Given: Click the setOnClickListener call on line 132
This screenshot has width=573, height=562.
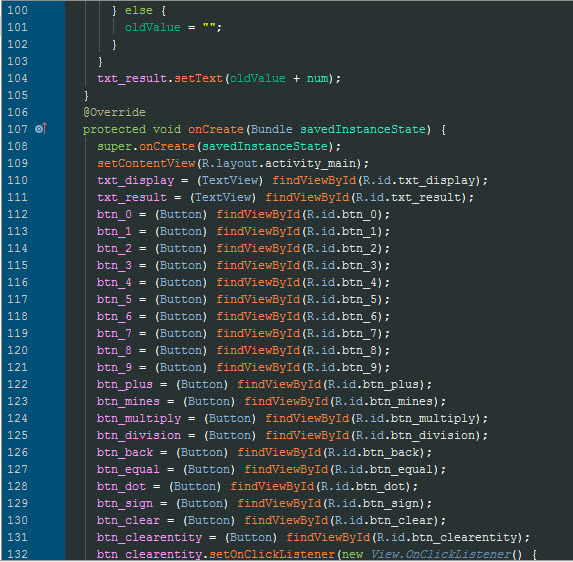Looking at the screenshot, I should point(272,554).
